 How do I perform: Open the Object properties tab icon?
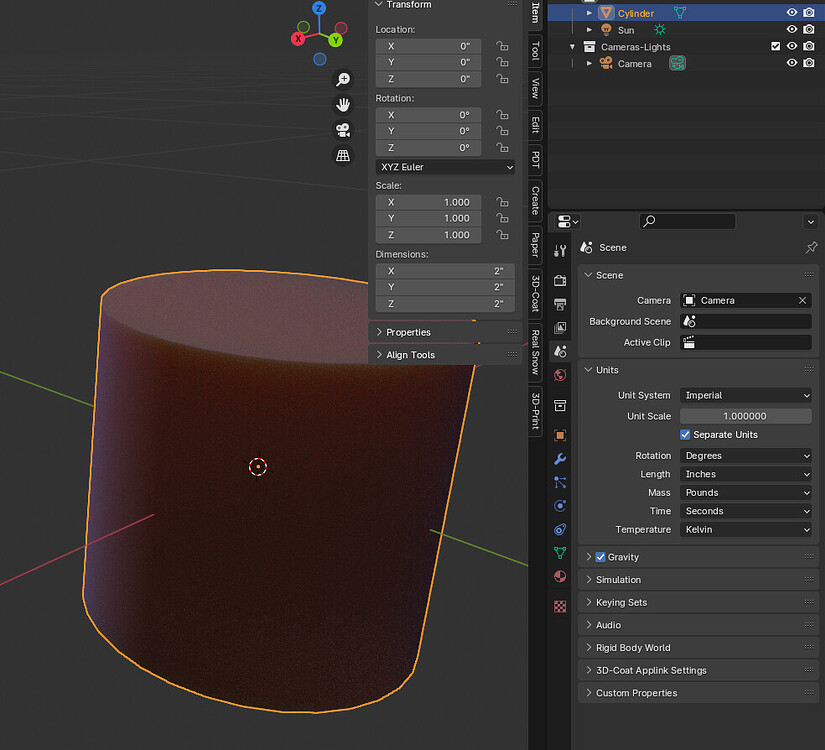(560, 435)
